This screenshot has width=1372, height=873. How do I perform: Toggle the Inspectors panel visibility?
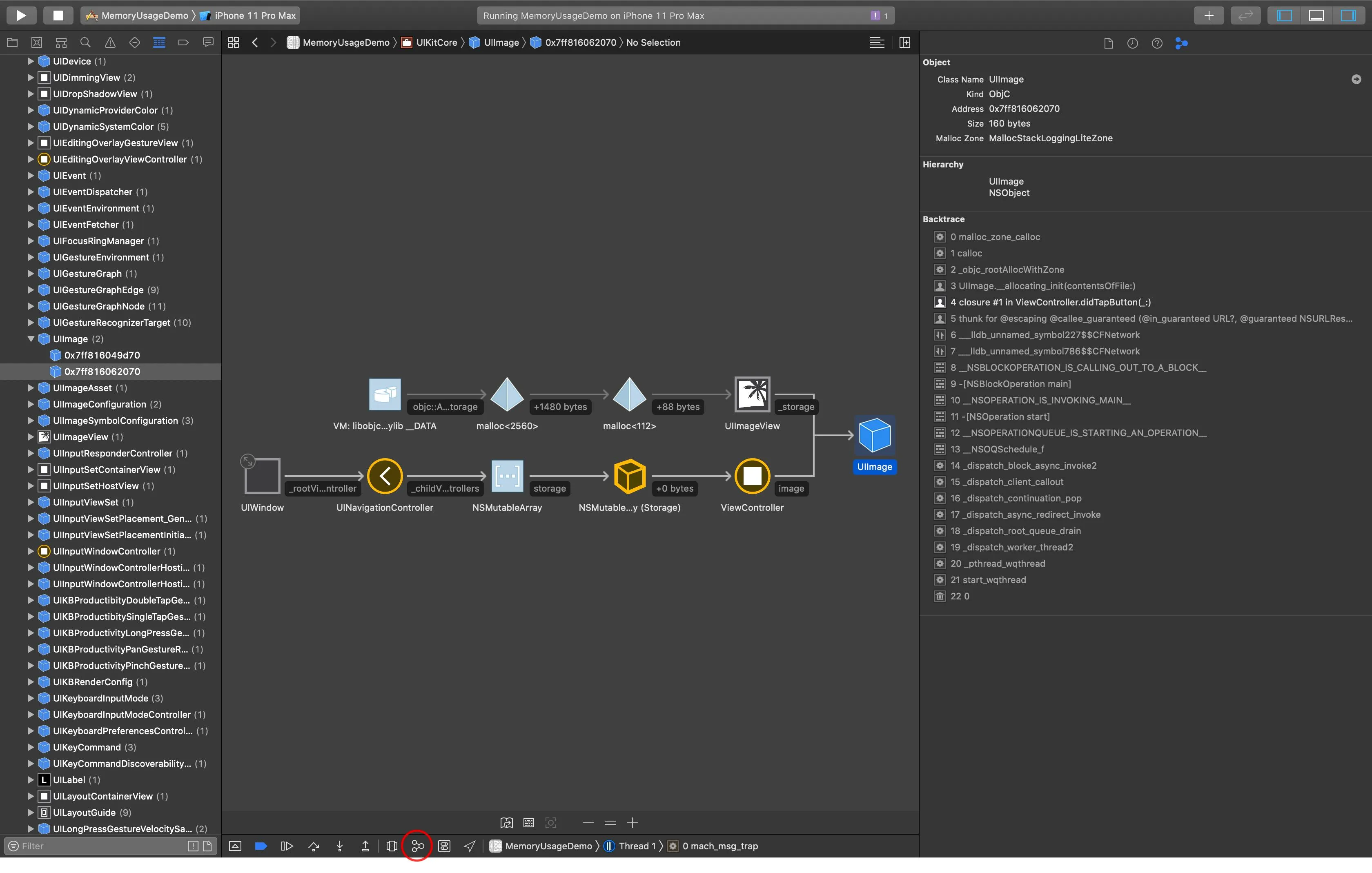[1348, 16]
